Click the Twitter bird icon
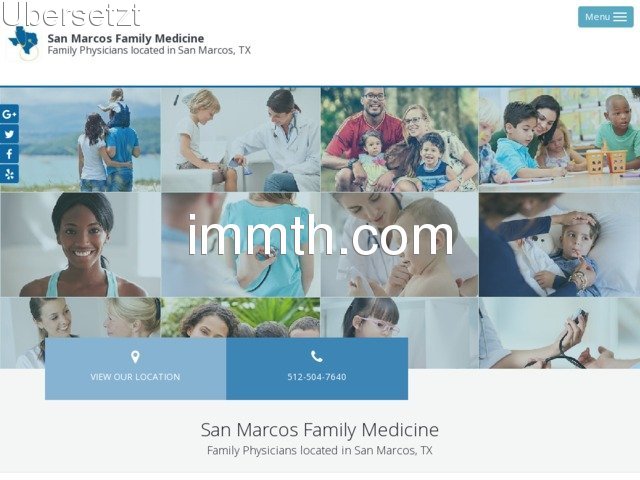 (9, 134)
